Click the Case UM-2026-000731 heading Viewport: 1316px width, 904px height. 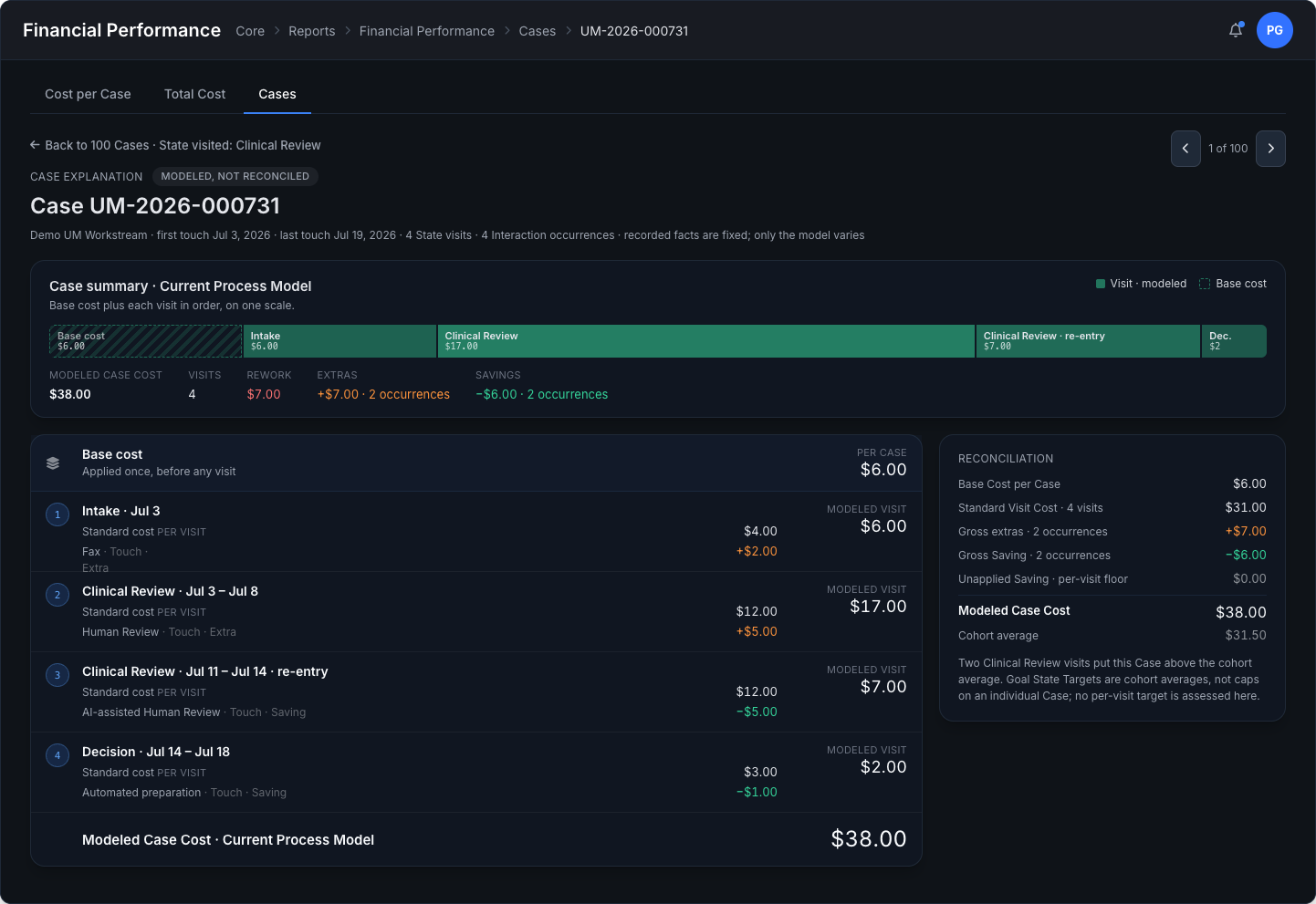pyautogui.click(x=155, y=206)
